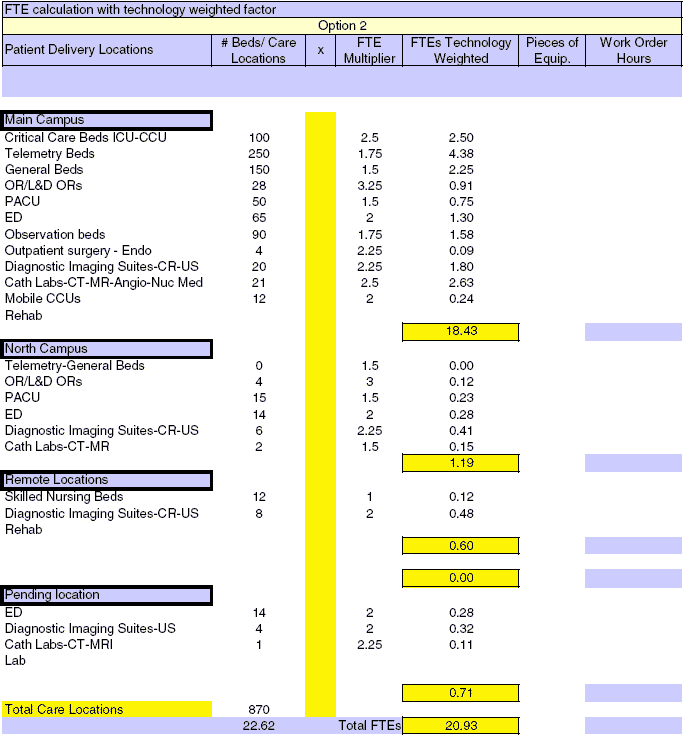Select the Pending location section header
This screenshot has width=683, height=735.
point(107,595)
